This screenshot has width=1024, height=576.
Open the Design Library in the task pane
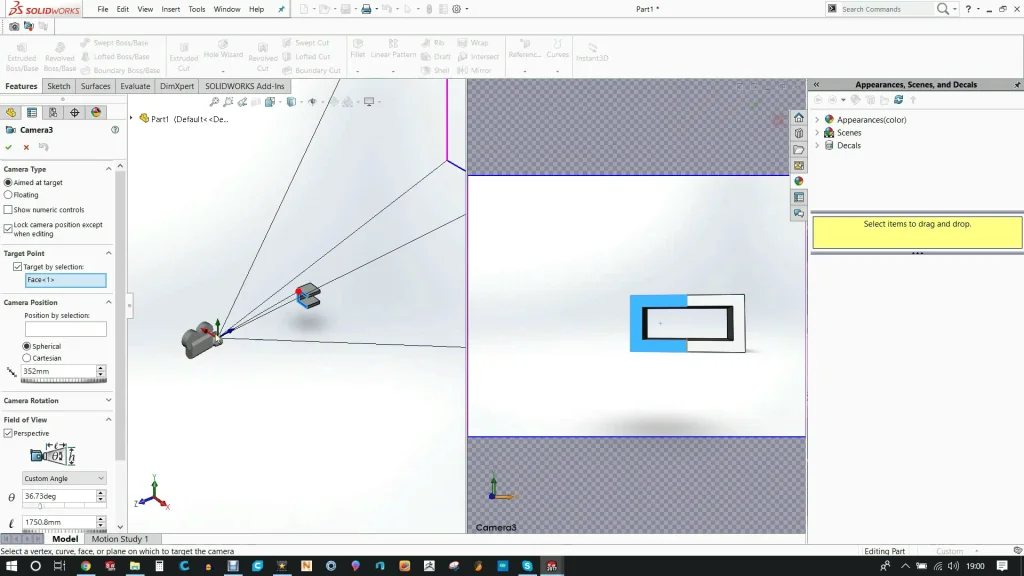(798, 133)
